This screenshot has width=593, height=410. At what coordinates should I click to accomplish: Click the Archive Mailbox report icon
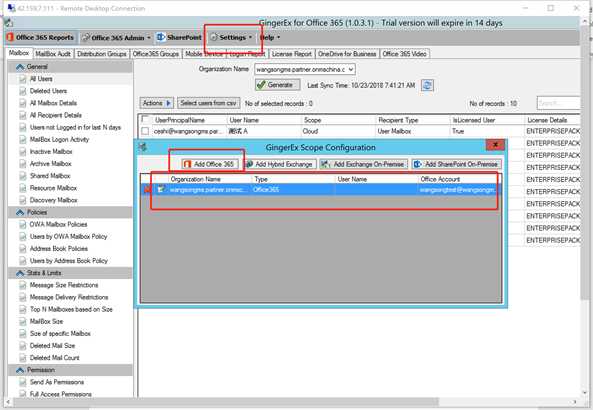pos(23,163)
